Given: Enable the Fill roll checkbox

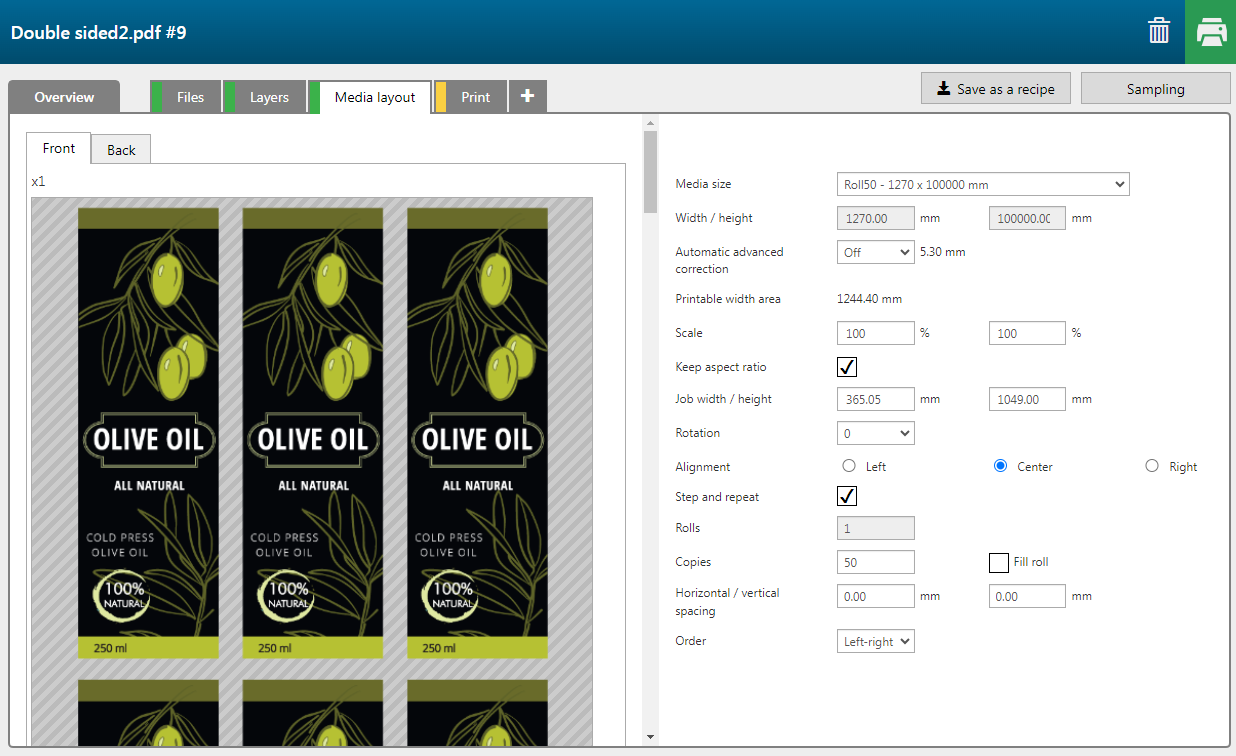Looking at the screenshot, I should pos(998,562).
